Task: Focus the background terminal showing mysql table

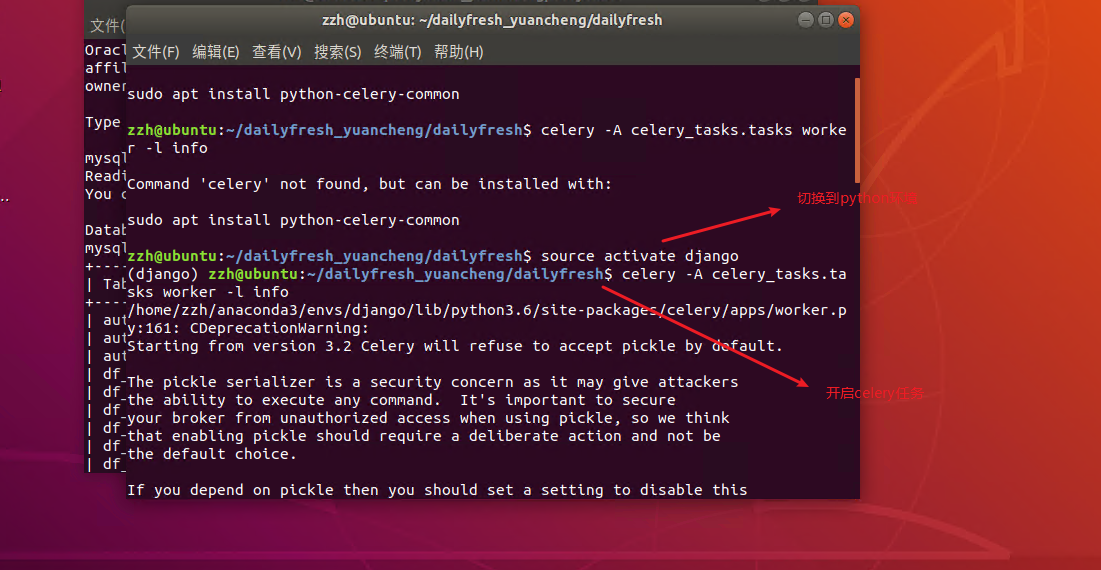Action: tap(104, 300)
